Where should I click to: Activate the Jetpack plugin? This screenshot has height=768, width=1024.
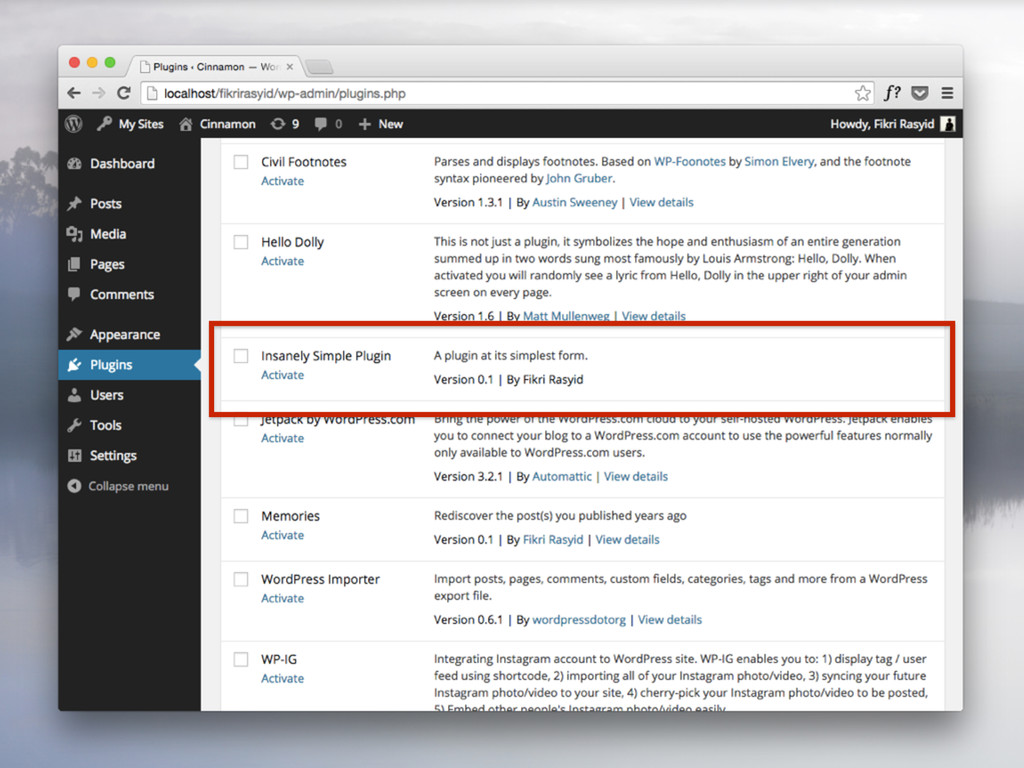click(x=282, y=438)
